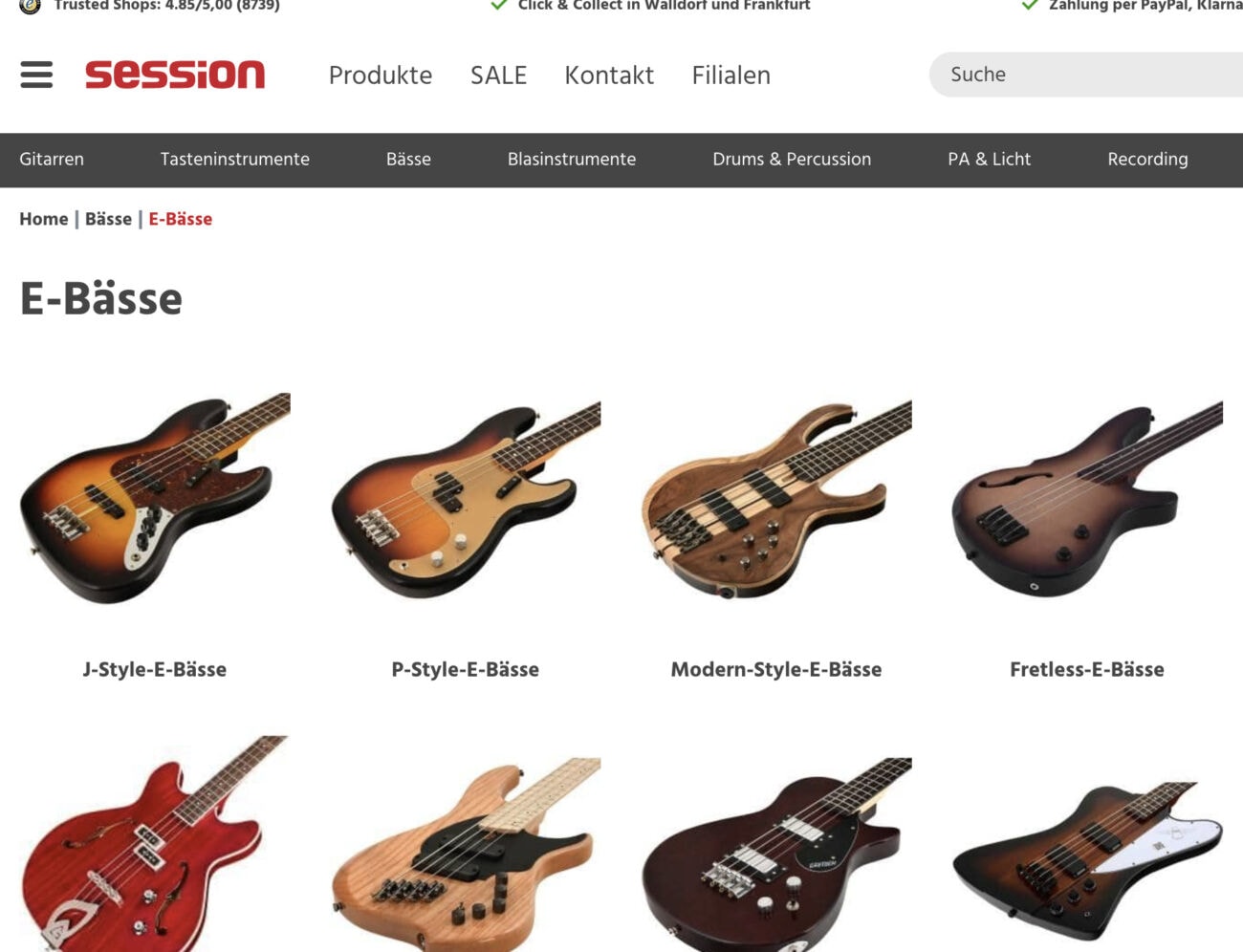Click the Trusted Shops badge icon
Image resolution: width=1243 pixels, height=952 pixels.
point(30,6)
